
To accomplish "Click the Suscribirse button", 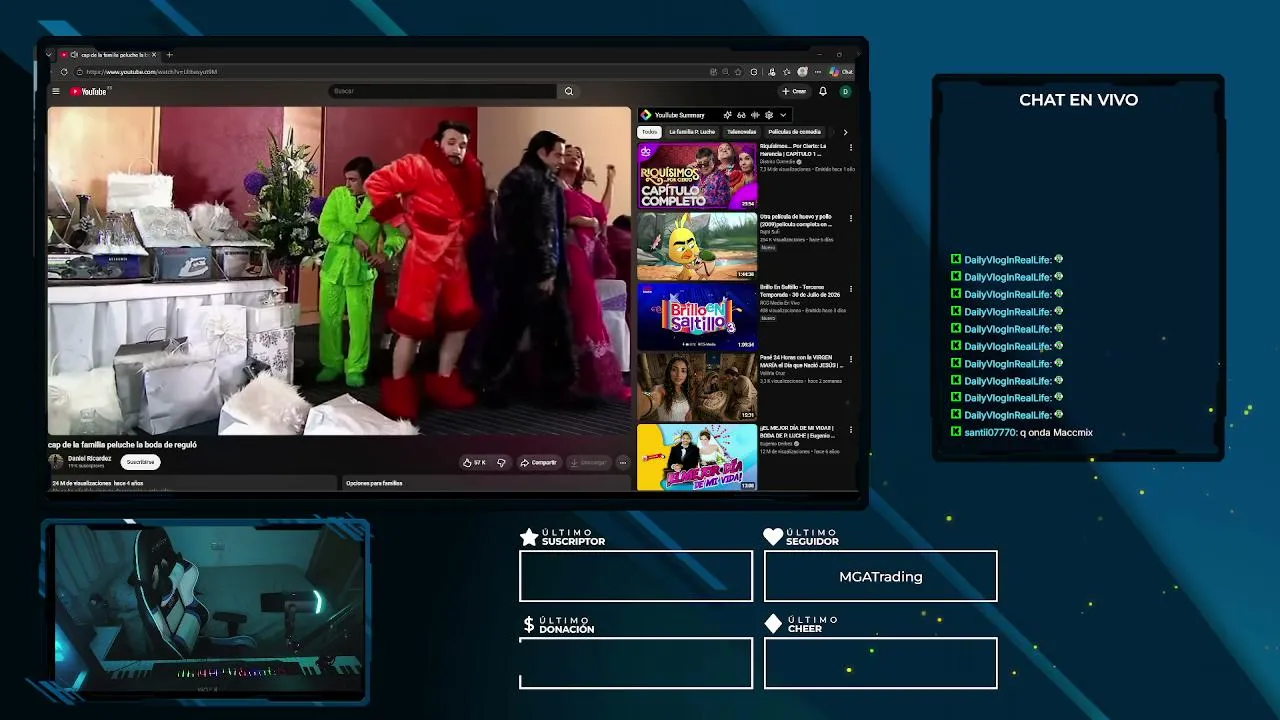I will pyautogui.click(x=141, y=462).
